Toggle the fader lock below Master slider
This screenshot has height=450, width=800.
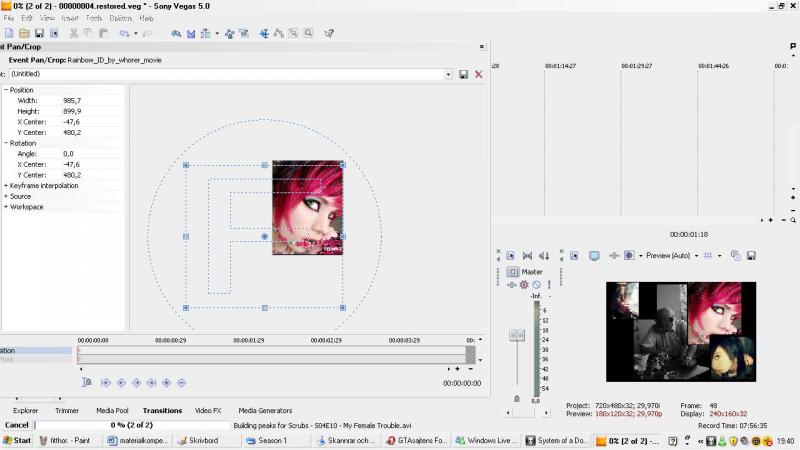pos(516,398)
